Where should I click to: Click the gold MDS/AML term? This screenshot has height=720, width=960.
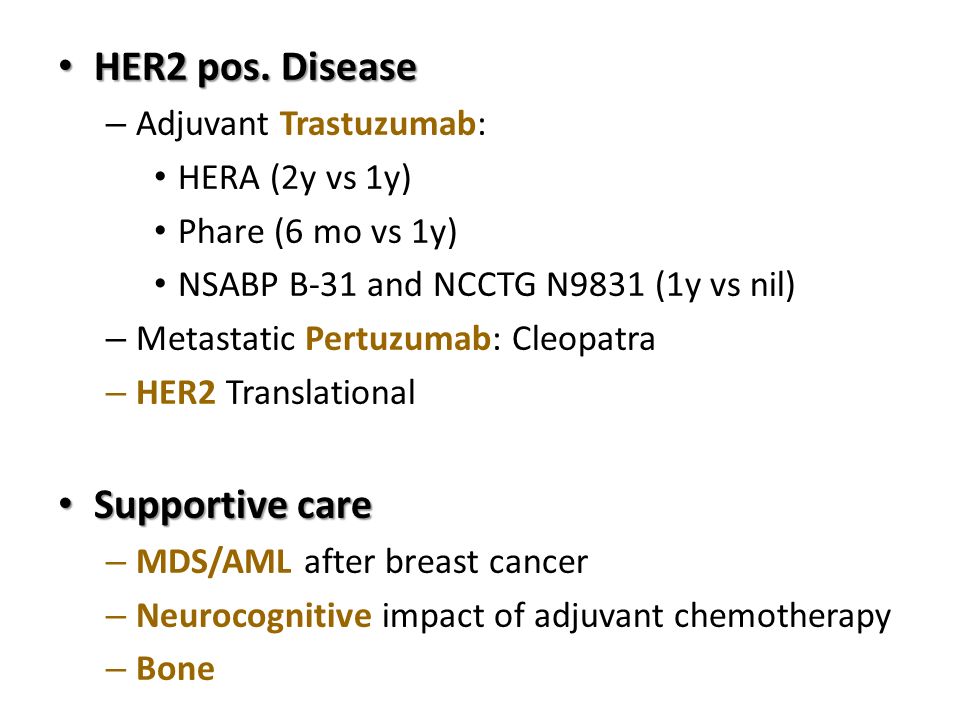click(x=214, y=562)
